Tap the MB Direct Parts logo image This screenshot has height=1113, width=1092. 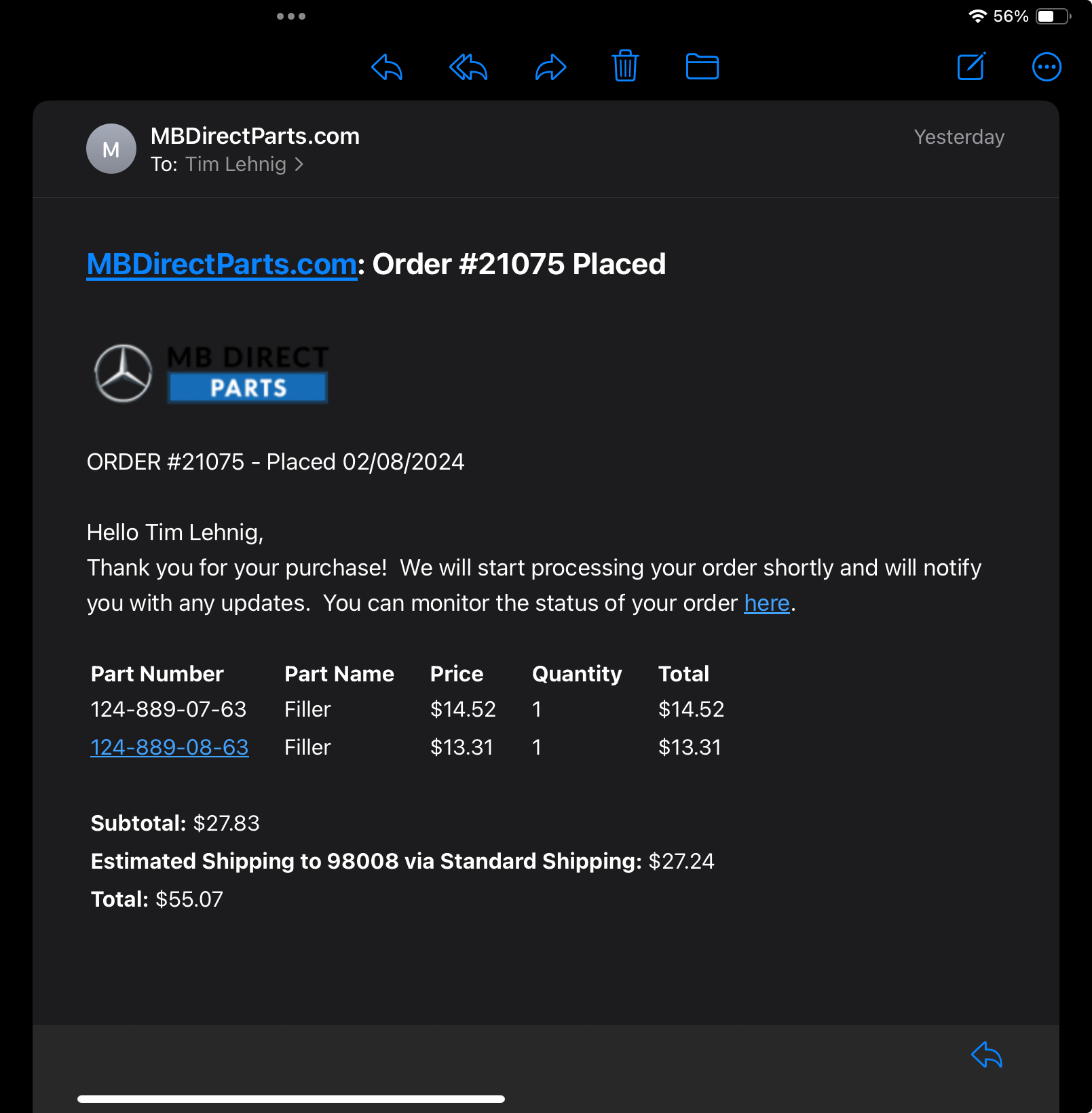[x=211, y=373]
